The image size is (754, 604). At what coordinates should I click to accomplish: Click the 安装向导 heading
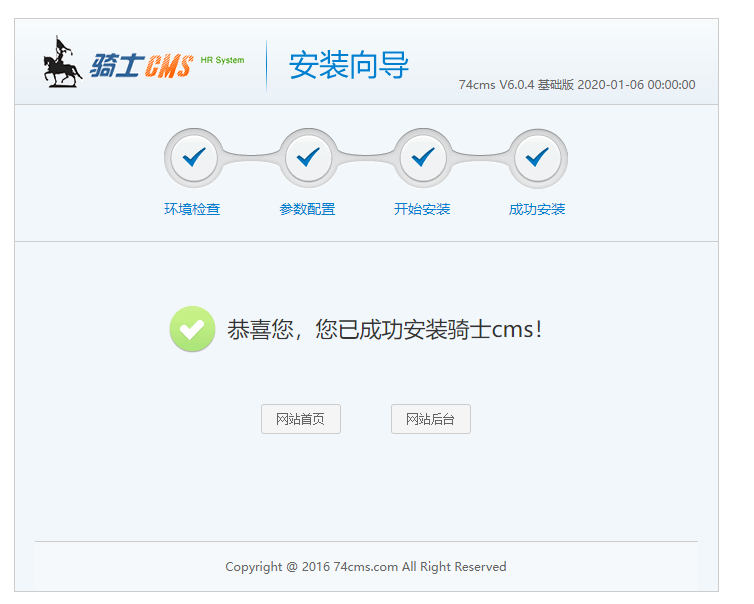(x=349, y=65)
